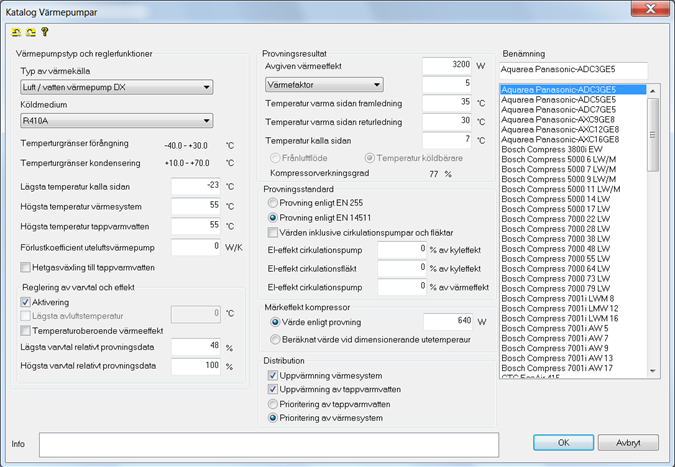Viewport: 675px width, 467px height.
Task: Open the Värmefaktor dropdown
Action: point(324,85)
